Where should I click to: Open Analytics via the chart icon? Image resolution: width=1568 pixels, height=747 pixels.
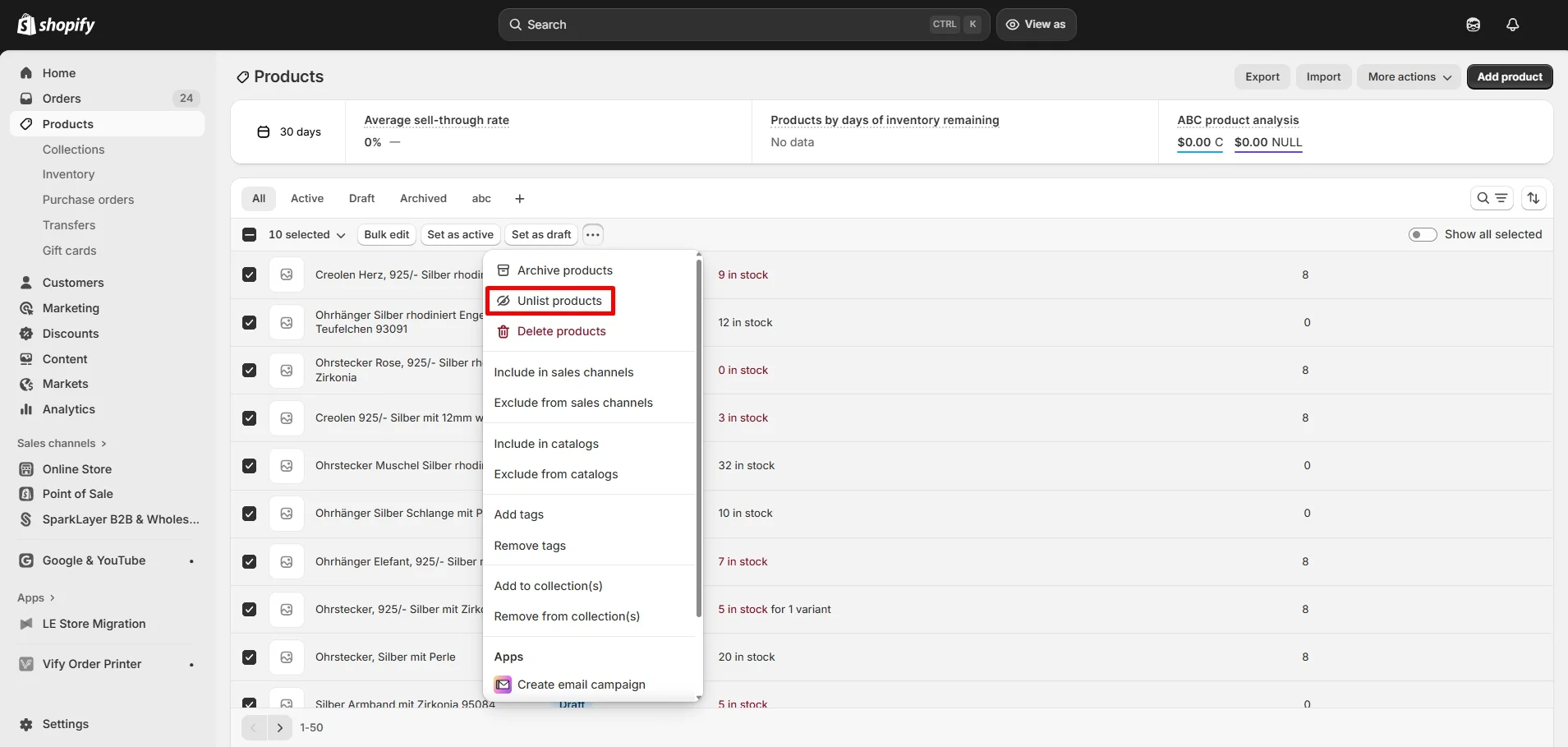pyautogui.click(x=25, y=408)
